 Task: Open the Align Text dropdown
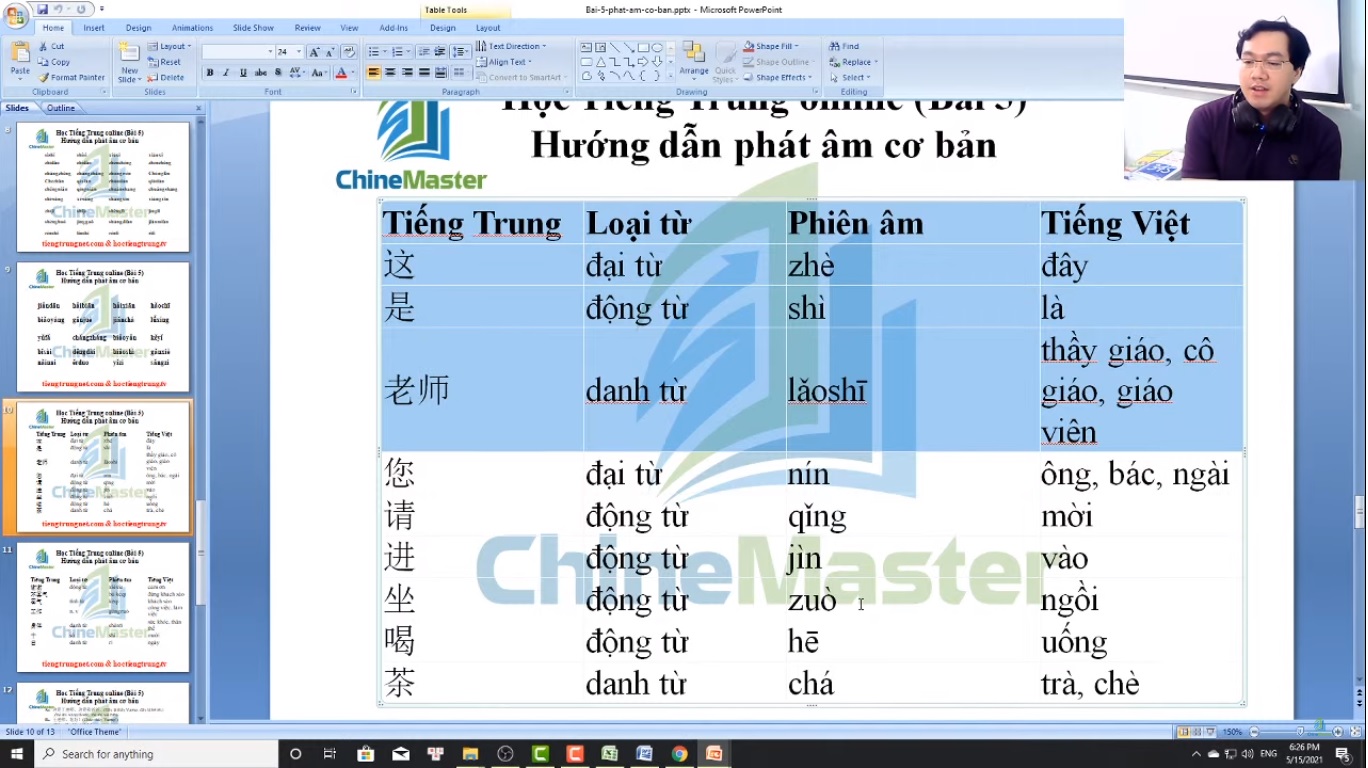tap(504, 62)
